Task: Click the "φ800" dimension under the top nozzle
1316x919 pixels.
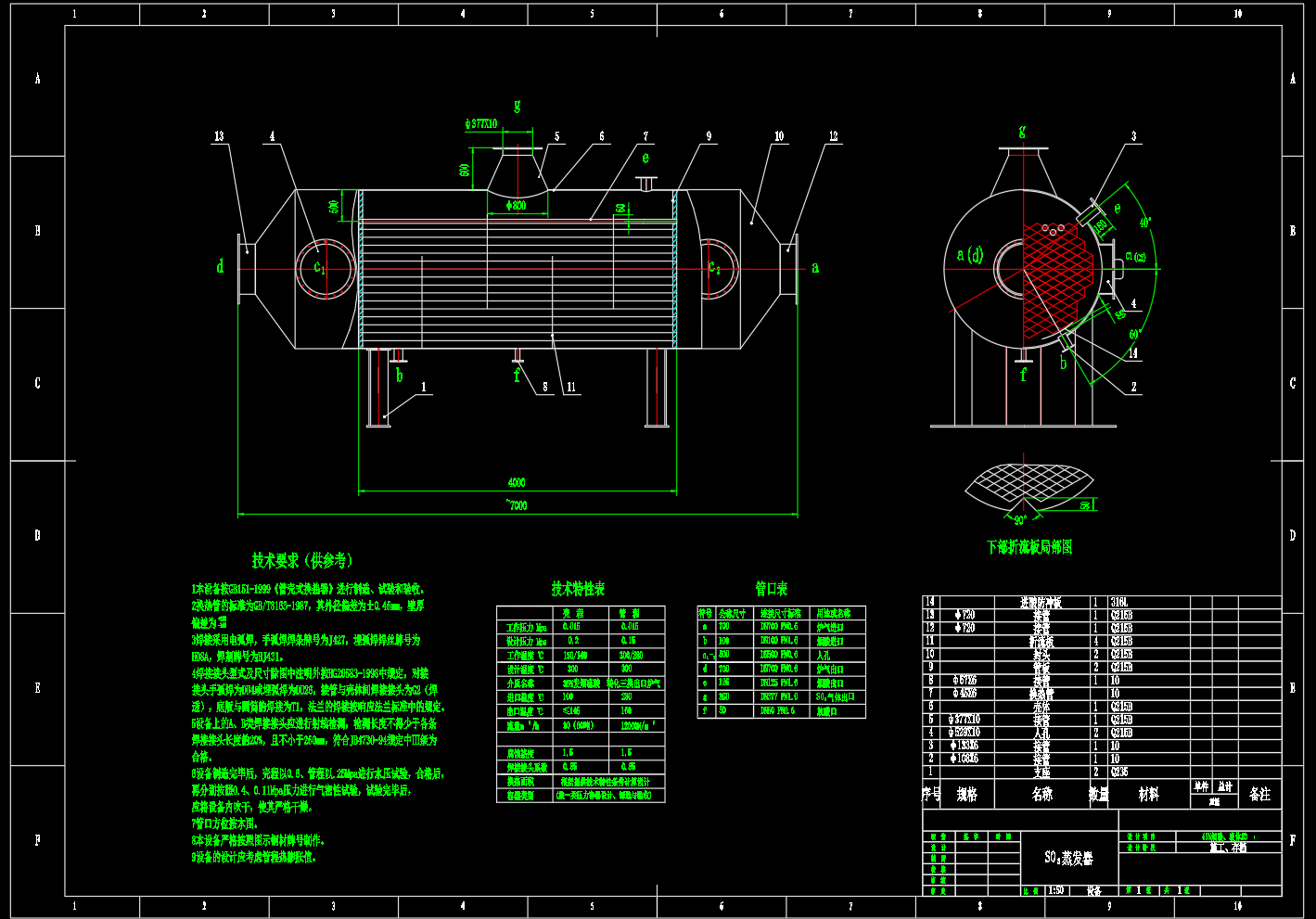Action: (x=517, y=205)
